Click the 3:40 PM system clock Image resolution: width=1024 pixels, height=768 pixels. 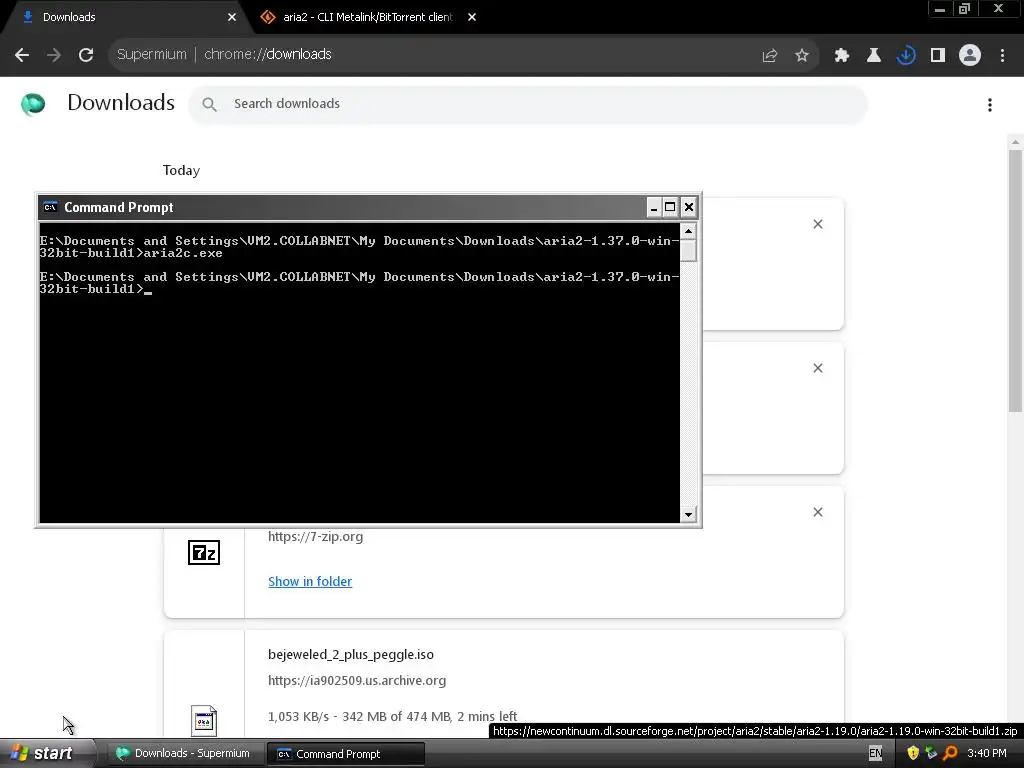click(987, 753)
